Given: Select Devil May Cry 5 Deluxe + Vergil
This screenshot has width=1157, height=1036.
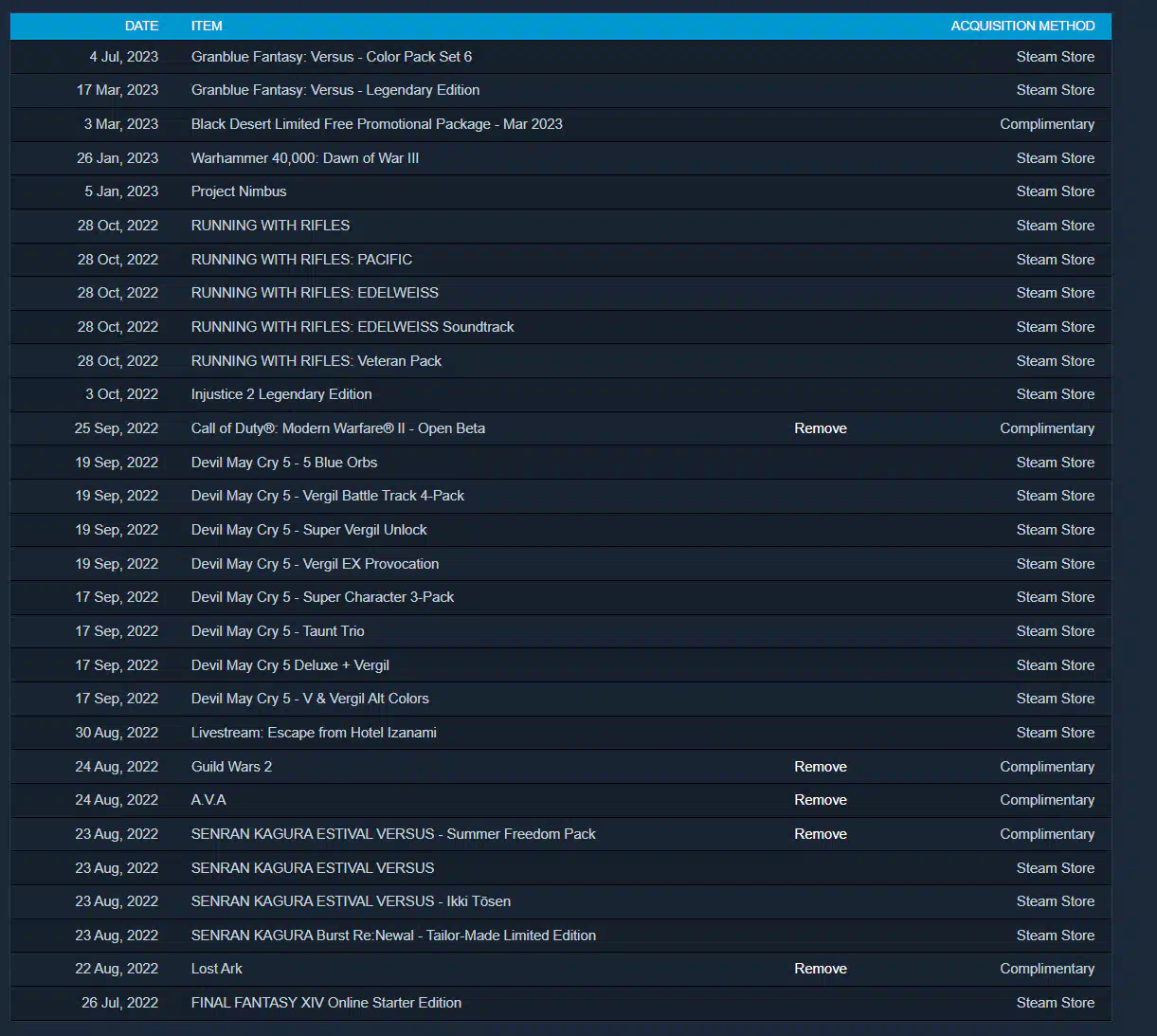Looking at the screenshot, I should (x=290, y=665).
